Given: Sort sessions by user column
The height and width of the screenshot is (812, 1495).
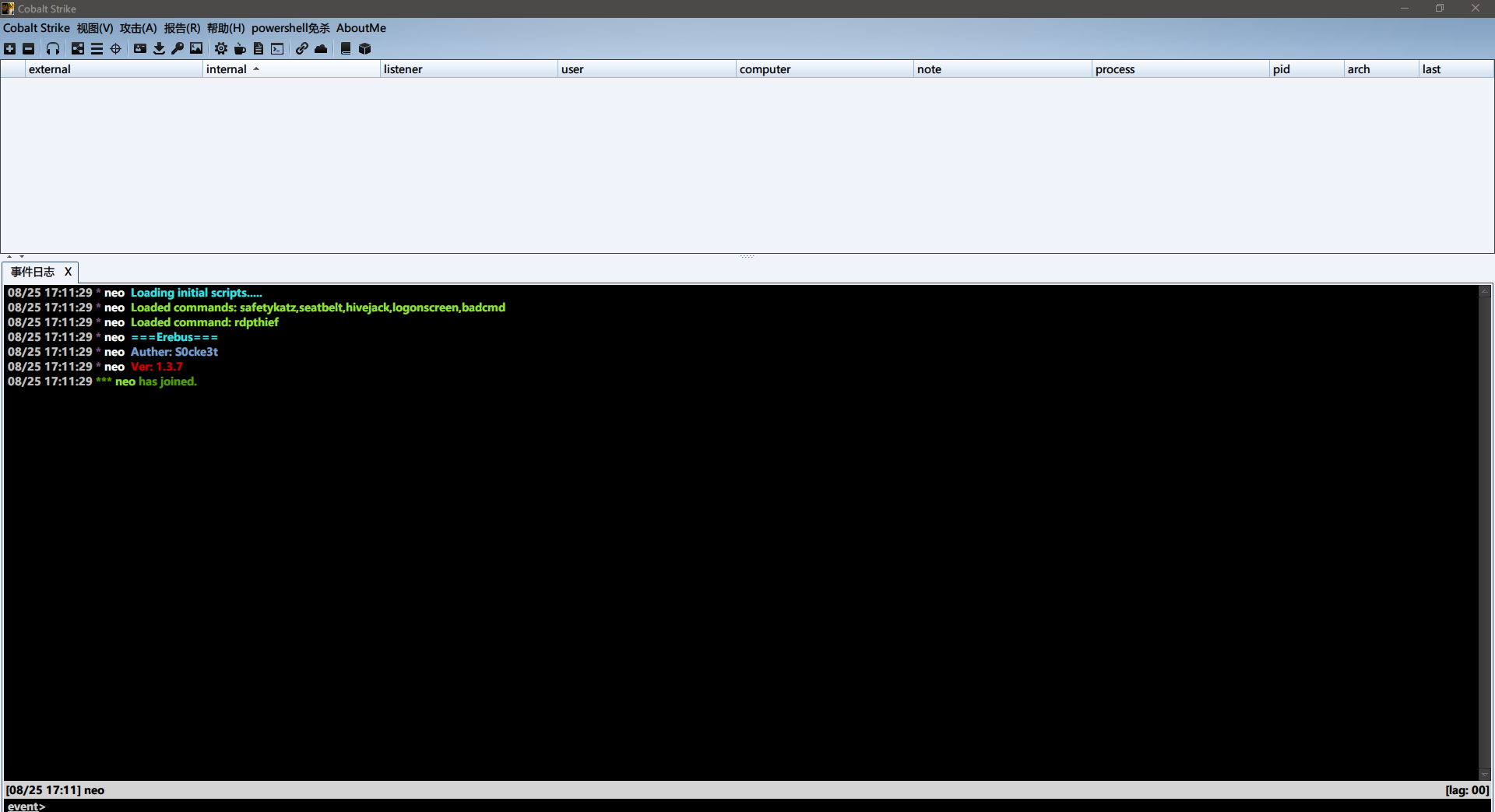Looking at the screenshot, I should click(646, 69).
